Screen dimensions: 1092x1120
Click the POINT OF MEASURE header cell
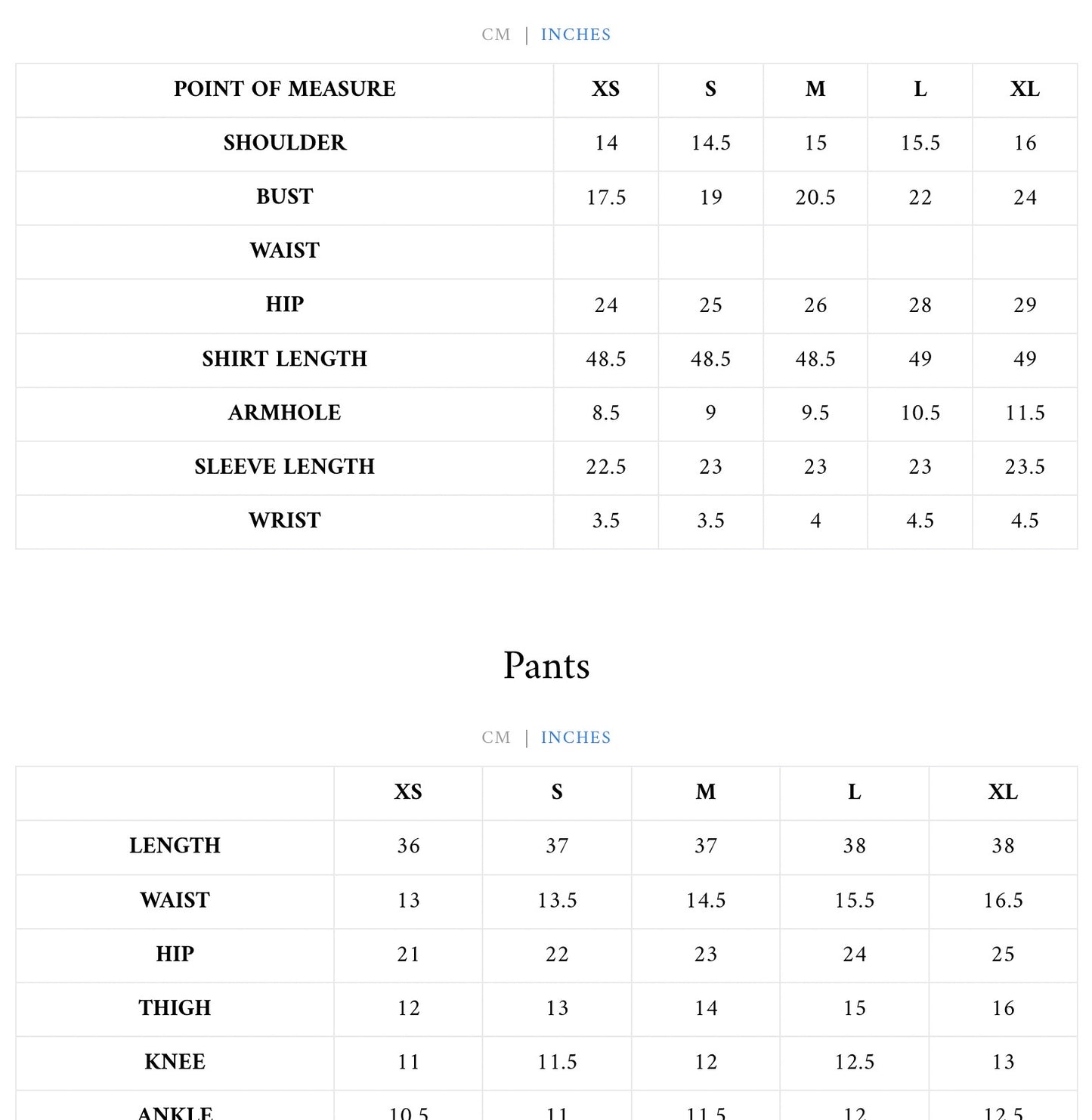(x=284, y=89)
